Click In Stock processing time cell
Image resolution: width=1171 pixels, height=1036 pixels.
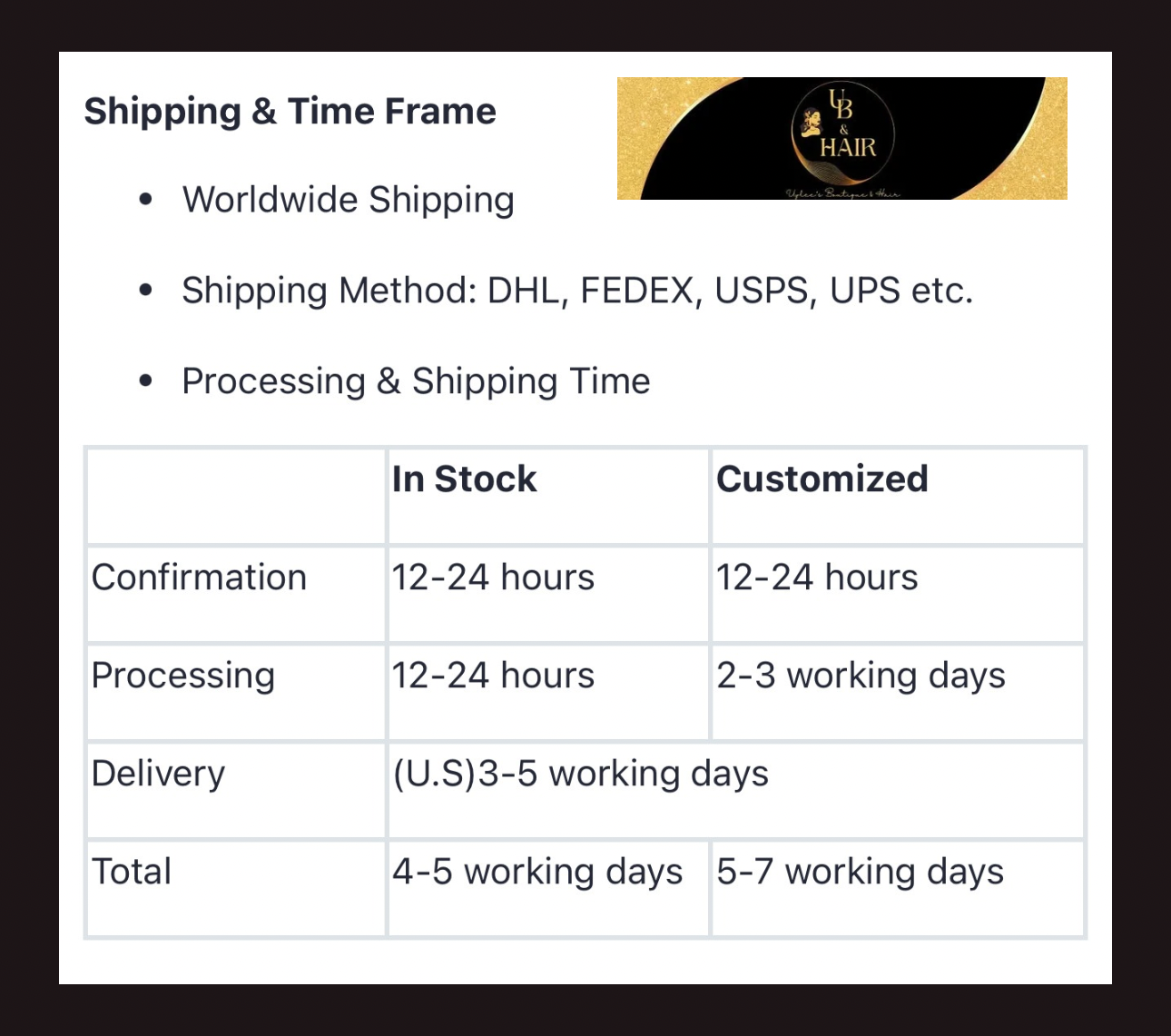(x=493, y=676)
